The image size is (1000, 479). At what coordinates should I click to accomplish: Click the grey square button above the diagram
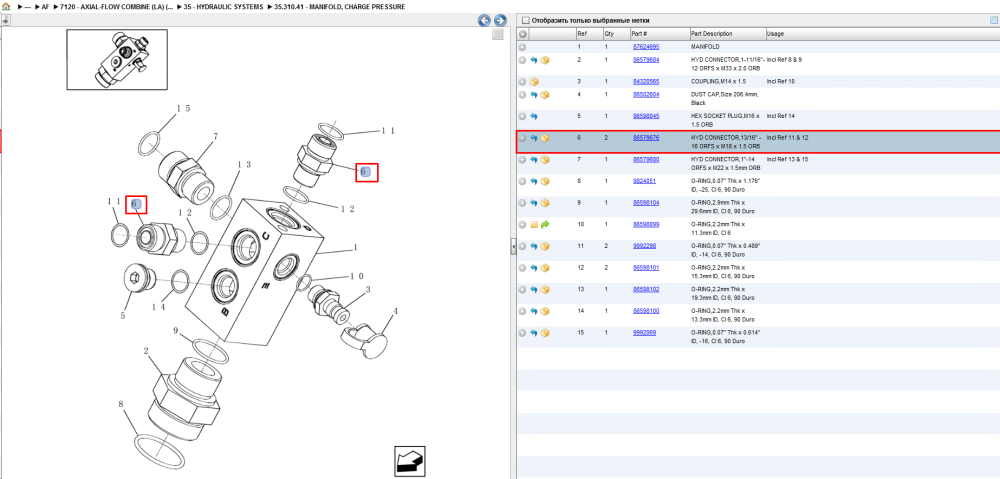[498, 34]
